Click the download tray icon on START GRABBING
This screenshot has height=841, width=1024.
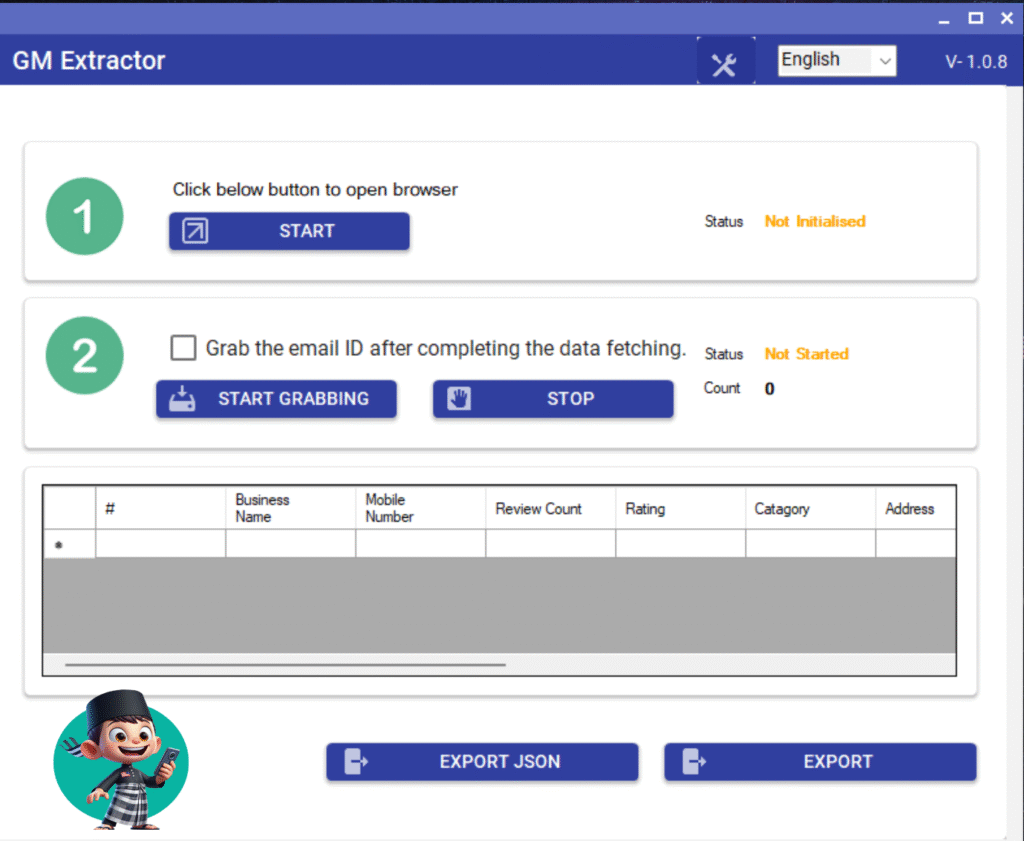pos(182,398)
